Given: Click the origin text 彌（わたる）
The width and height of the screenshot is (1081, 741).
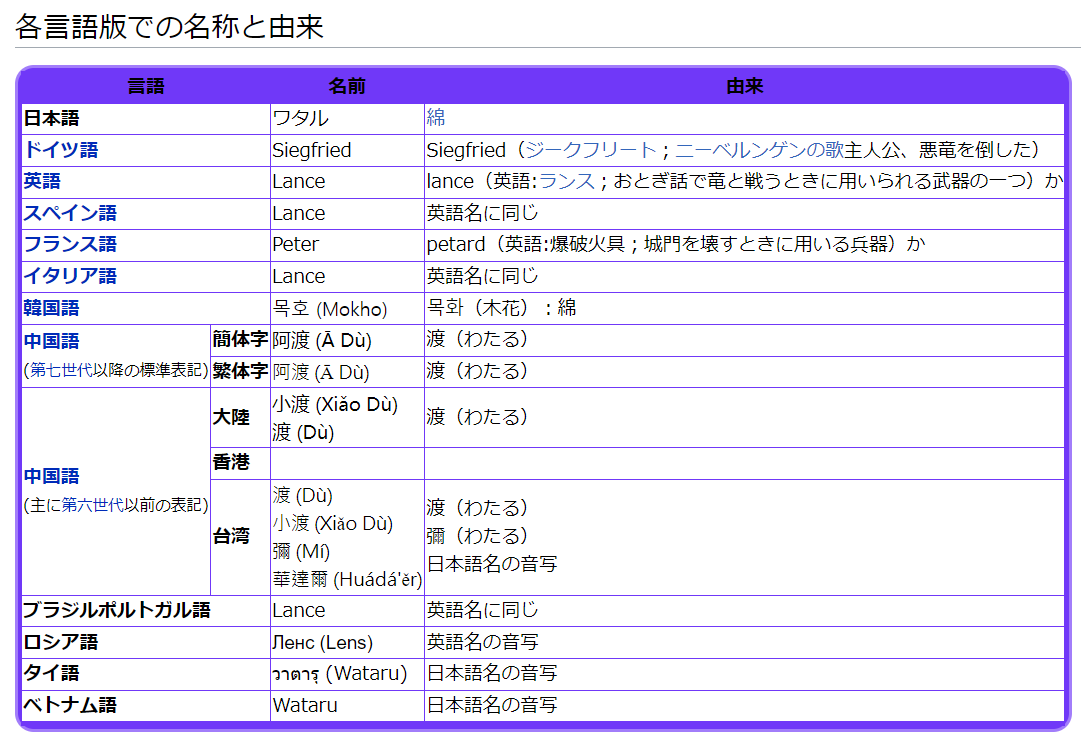Looking at the screenshot, I should 477,536.
